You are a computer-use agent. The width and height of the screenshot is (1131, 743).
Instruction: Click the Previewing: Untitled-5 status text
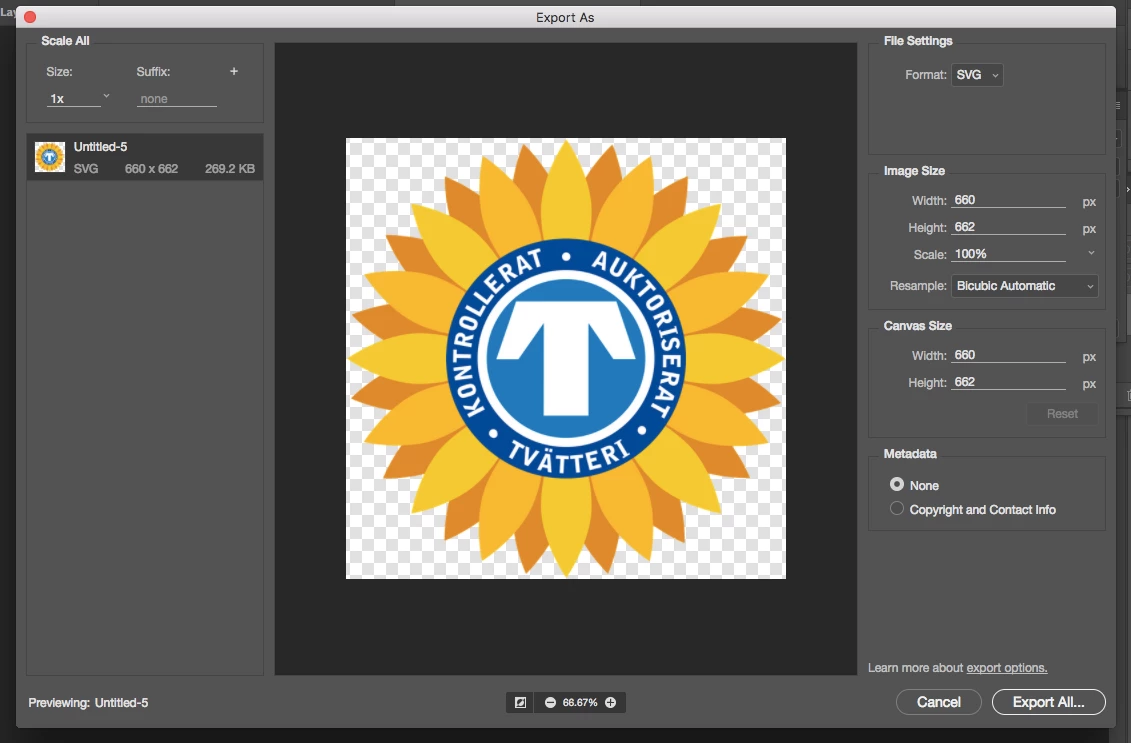point(88,703)
